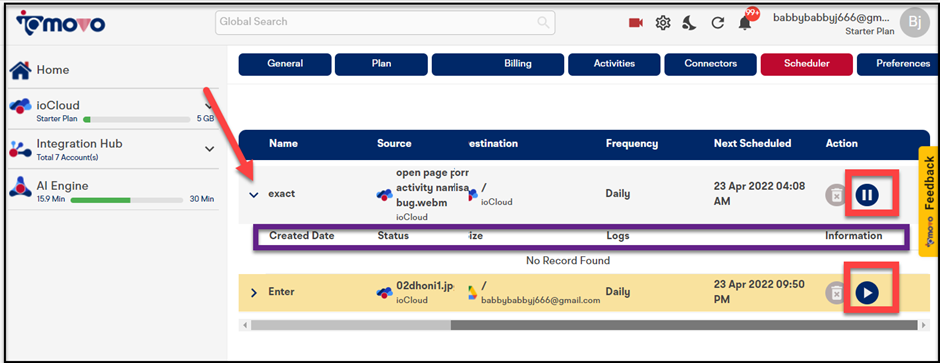The image size is (940, 363).
Task: Click the schedule name 'Enter'
Action: (x=281, y=292)
